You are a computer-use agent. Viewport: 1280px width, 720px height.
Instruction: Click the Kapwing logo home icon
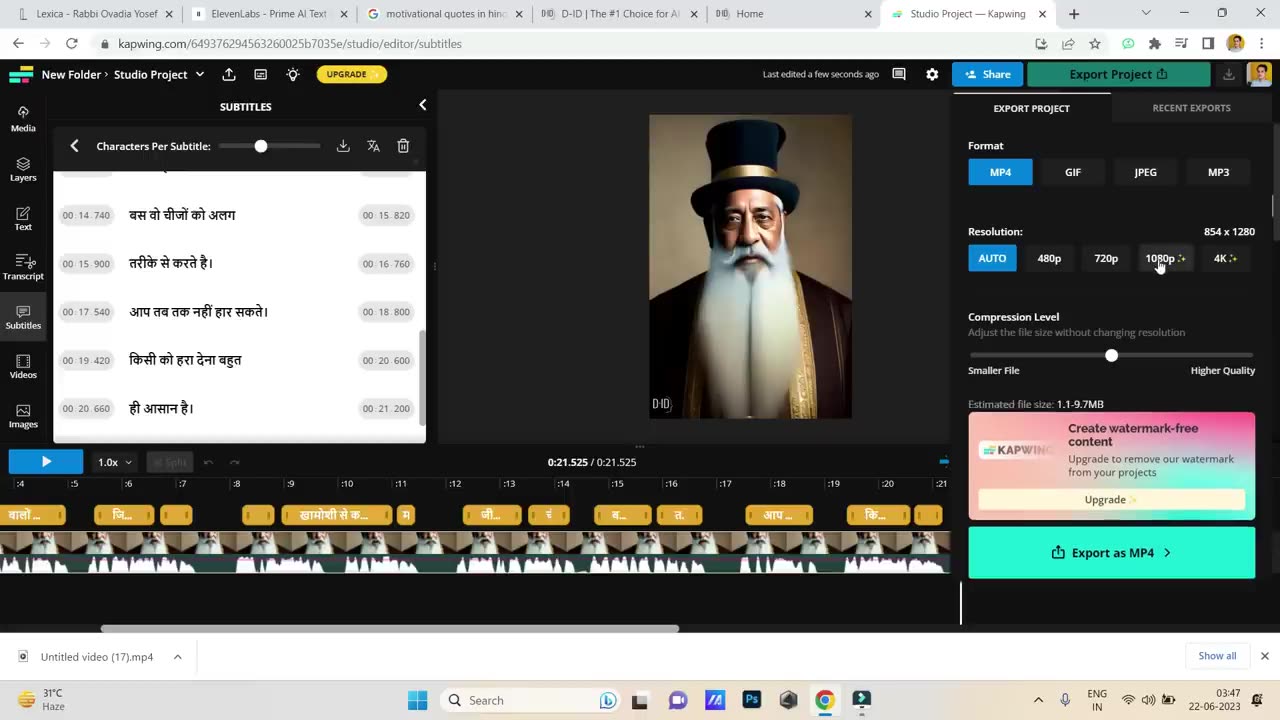point(21,74)
